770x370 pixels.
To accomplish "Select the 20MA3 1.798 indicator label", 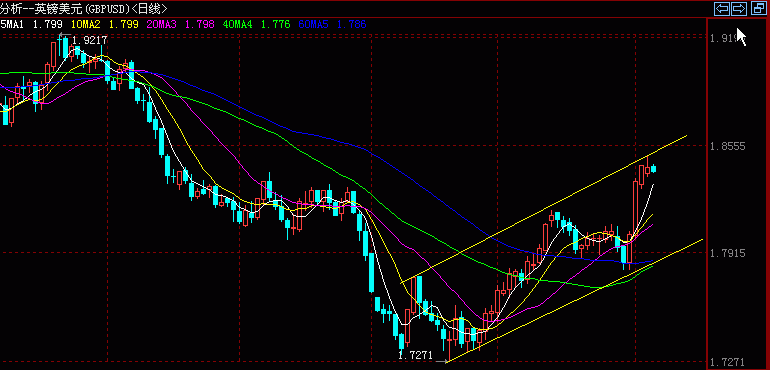I will [180, 24].
